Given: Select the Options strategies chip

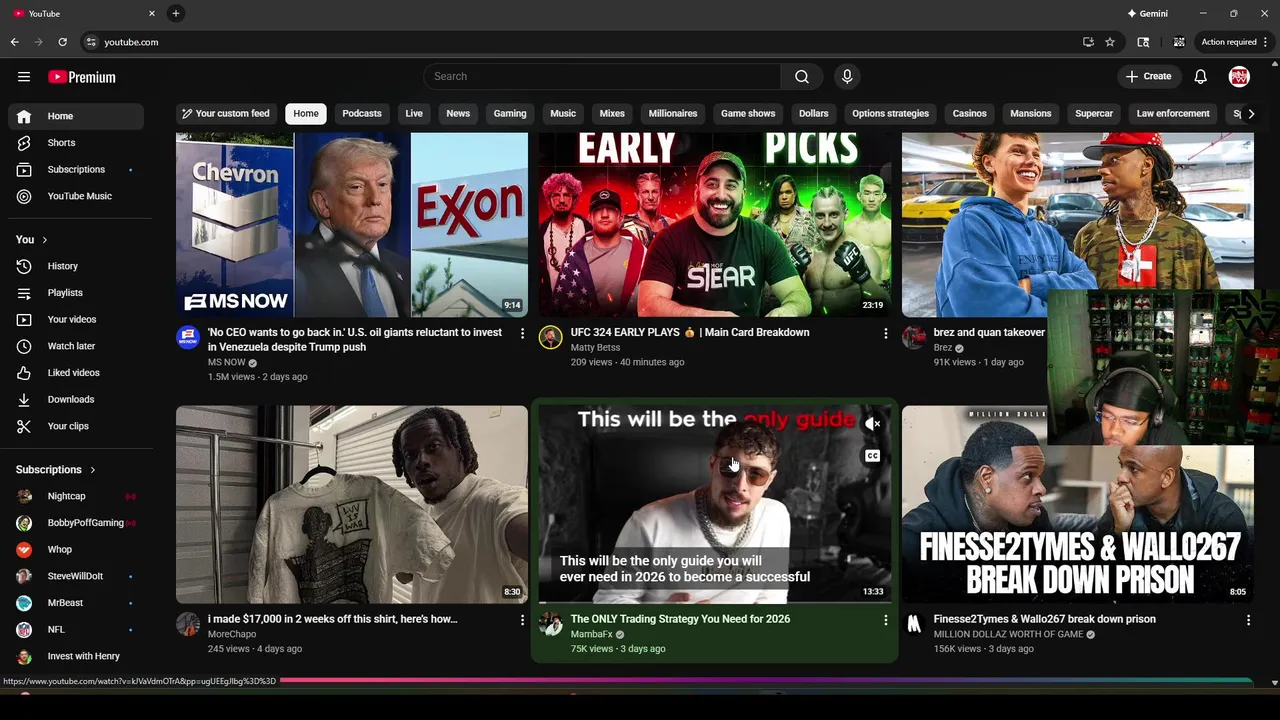Looking at the screenshot, I should click(x=890, y=114).
